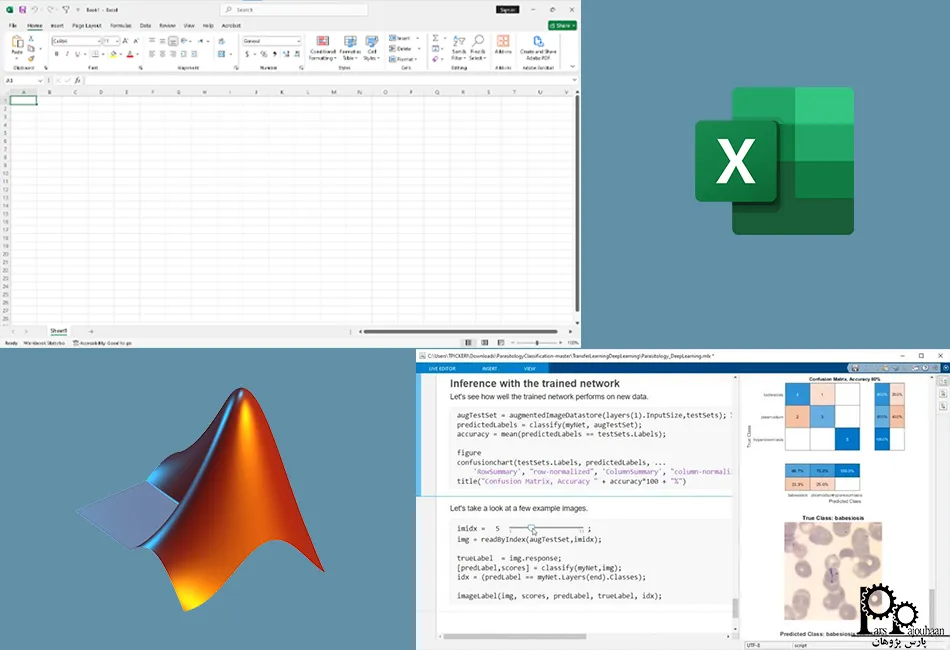Click the AutoSum sigma icon

click(436, 38)
